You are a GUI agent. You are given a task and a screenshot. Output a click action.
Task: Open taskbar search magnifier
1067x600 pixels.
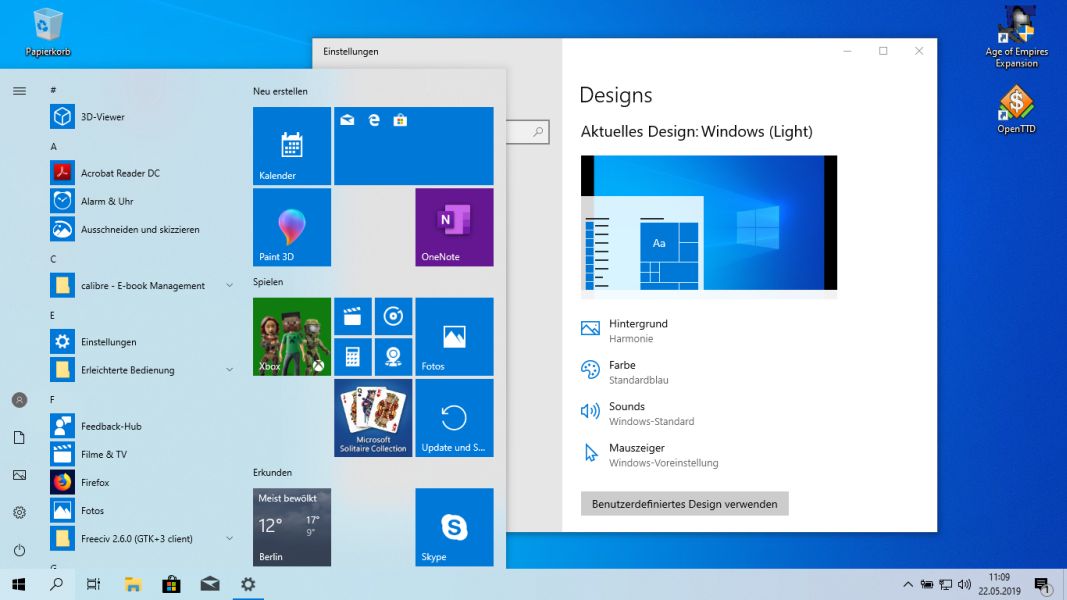(56, 584)
